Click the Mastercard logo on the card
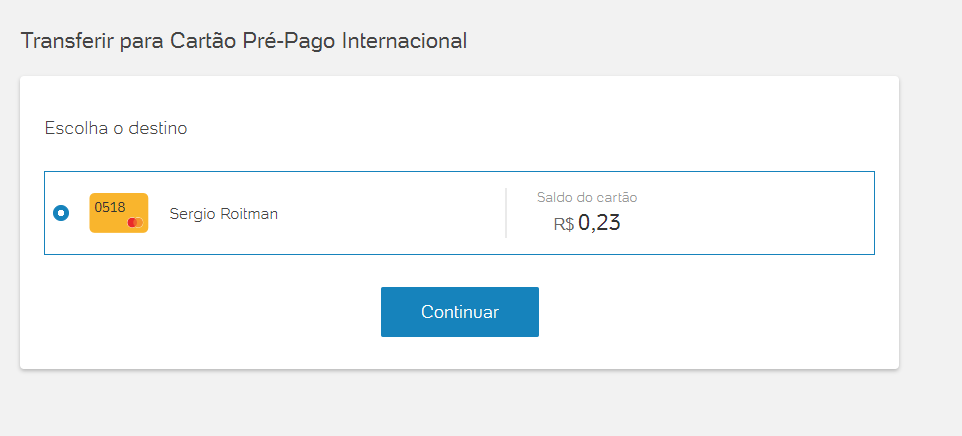 (135, 222)
